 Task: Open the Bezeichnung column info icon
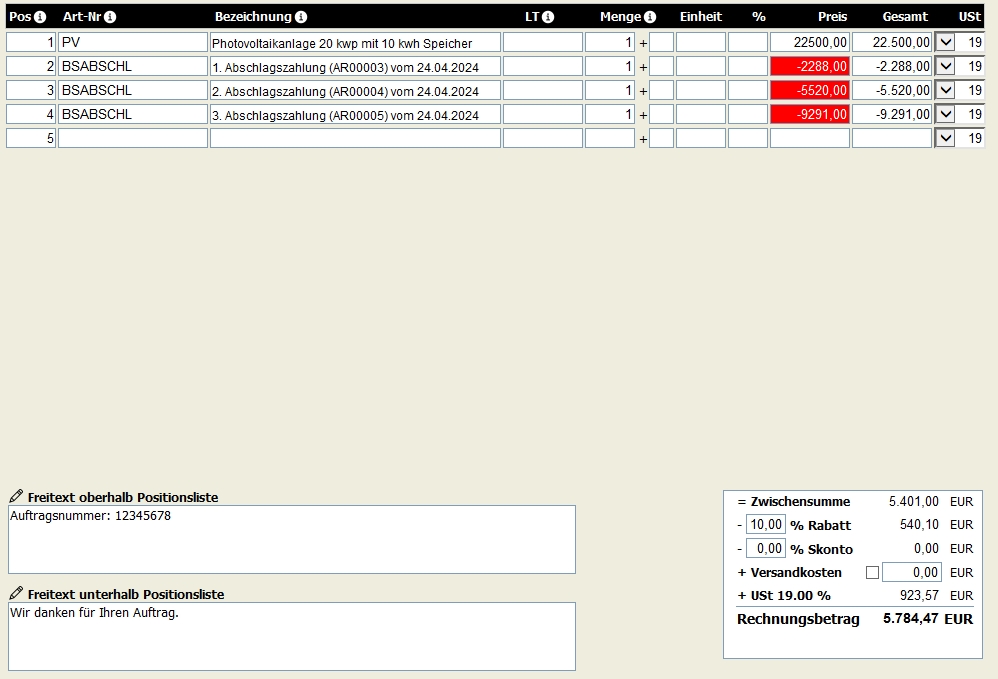coord(301,17)
